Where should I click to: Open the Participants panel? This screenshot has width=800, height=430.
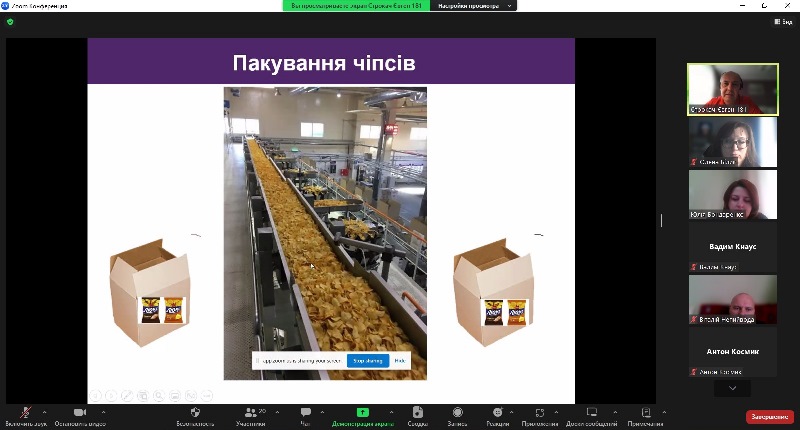click(x=251, y=416)
